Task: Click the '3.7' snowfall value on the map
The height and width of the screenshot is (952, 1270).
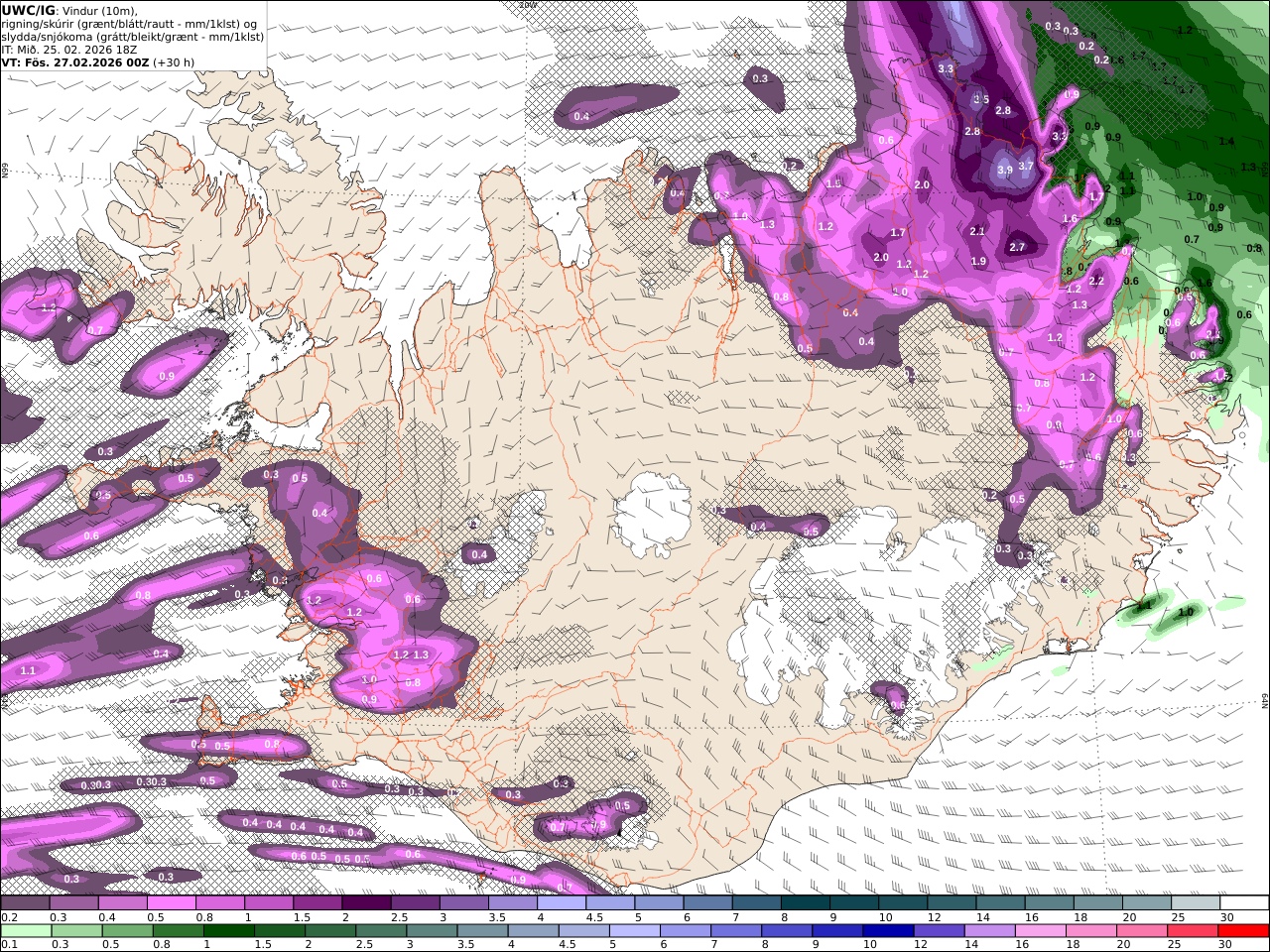Action: click(x=1026, y=167)
